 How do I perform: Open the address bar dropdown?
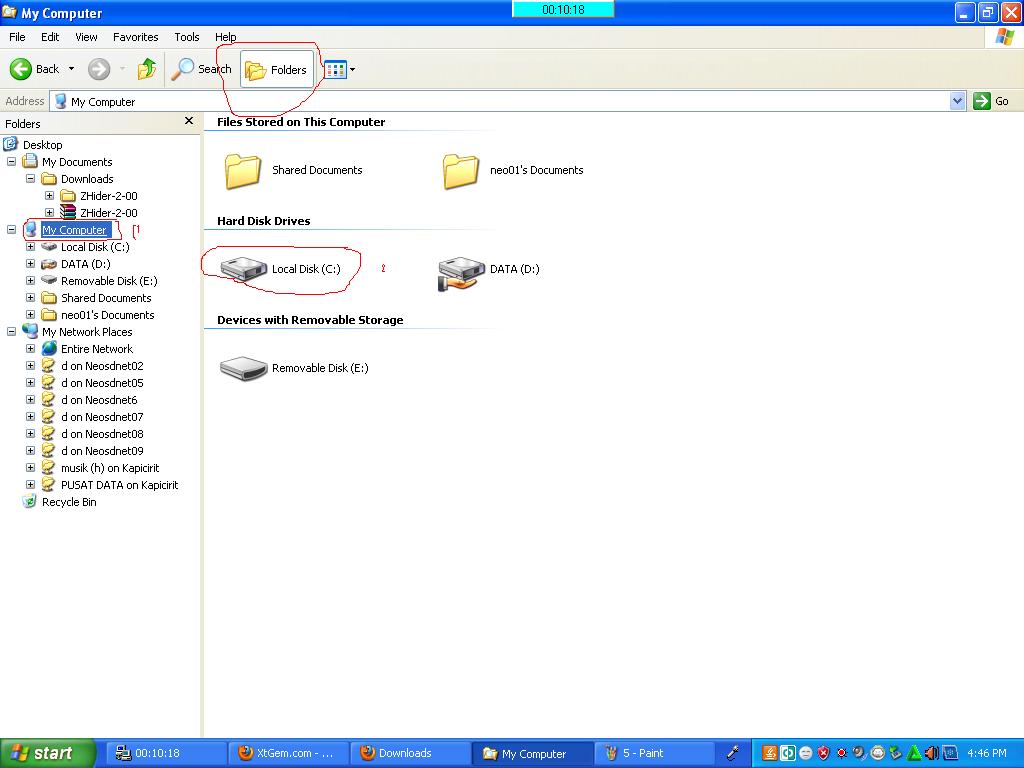coord(957,101)
